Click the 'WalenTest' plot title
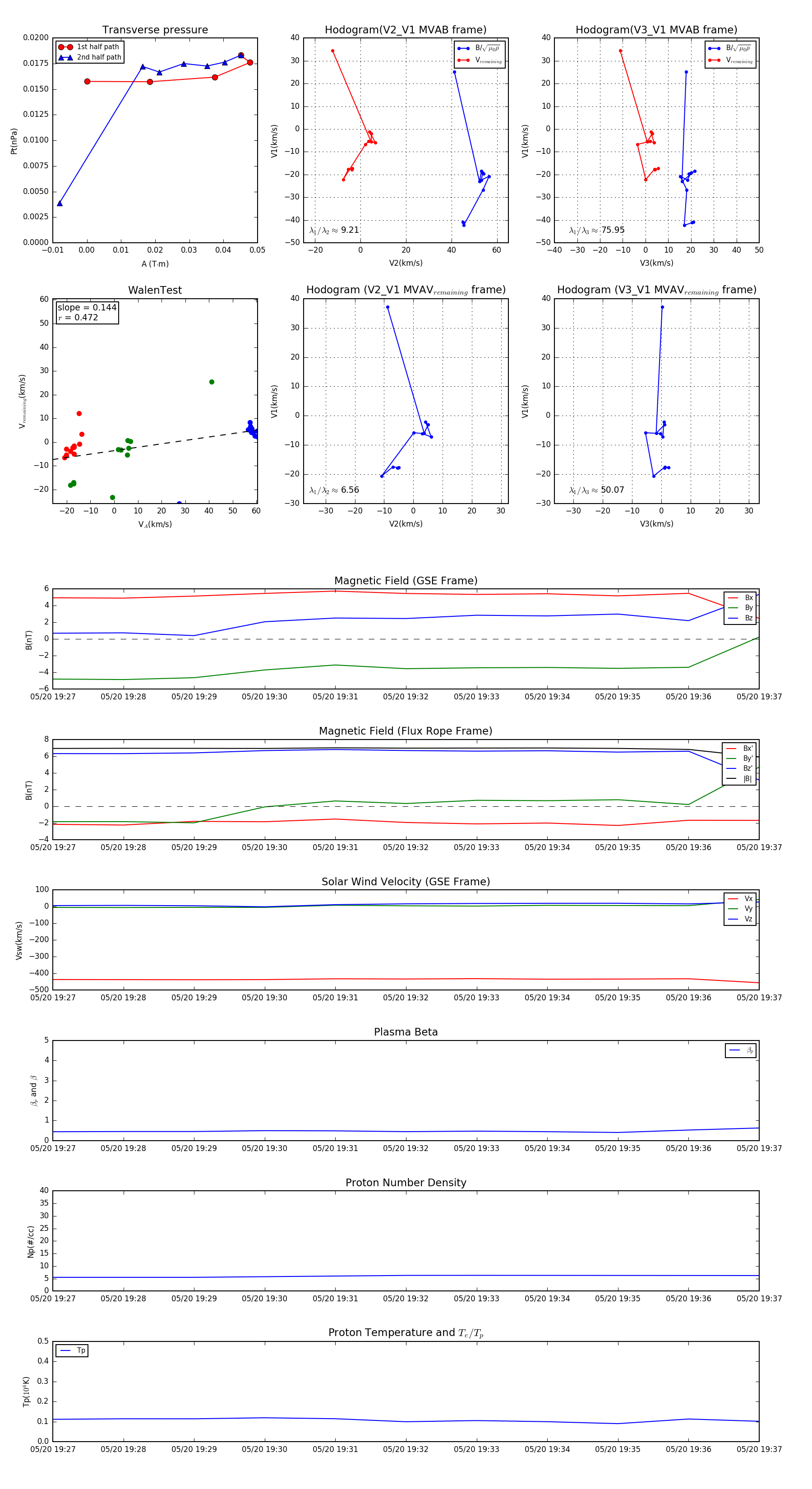This screenshot has height=1489, width=812. coord(155,290)
